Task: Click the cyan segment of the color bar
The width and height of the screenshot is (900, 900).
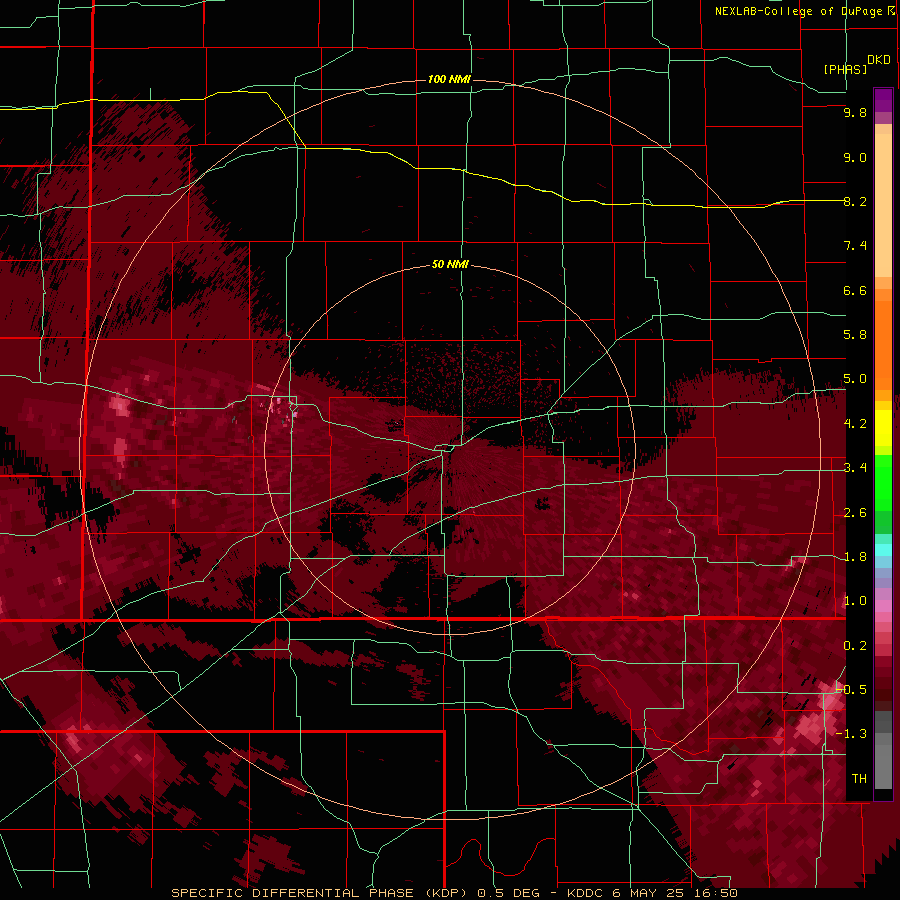Action: point(883,550)
